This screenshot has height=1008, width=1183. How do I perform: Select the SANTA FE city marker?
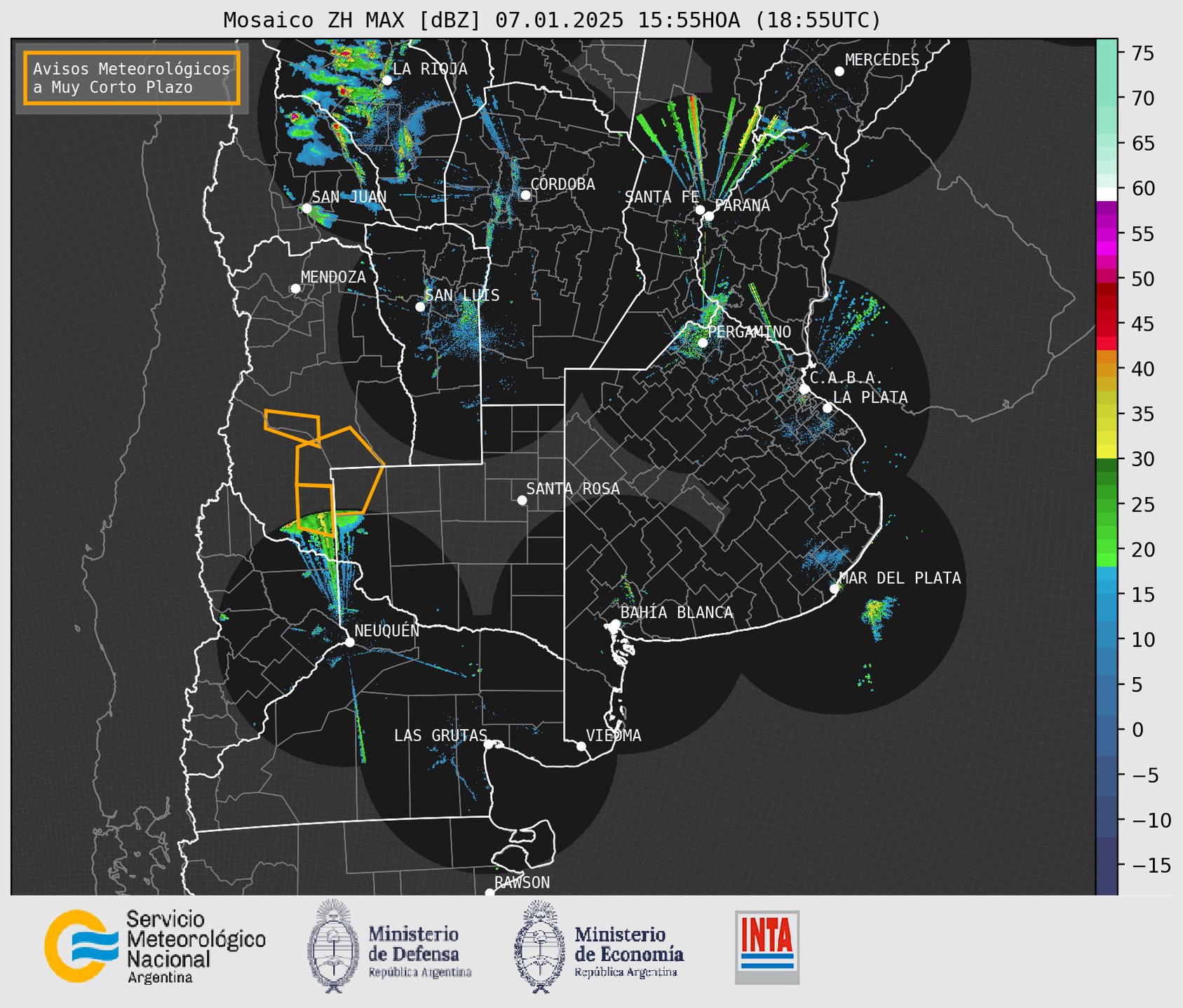[x=700, y=210]
